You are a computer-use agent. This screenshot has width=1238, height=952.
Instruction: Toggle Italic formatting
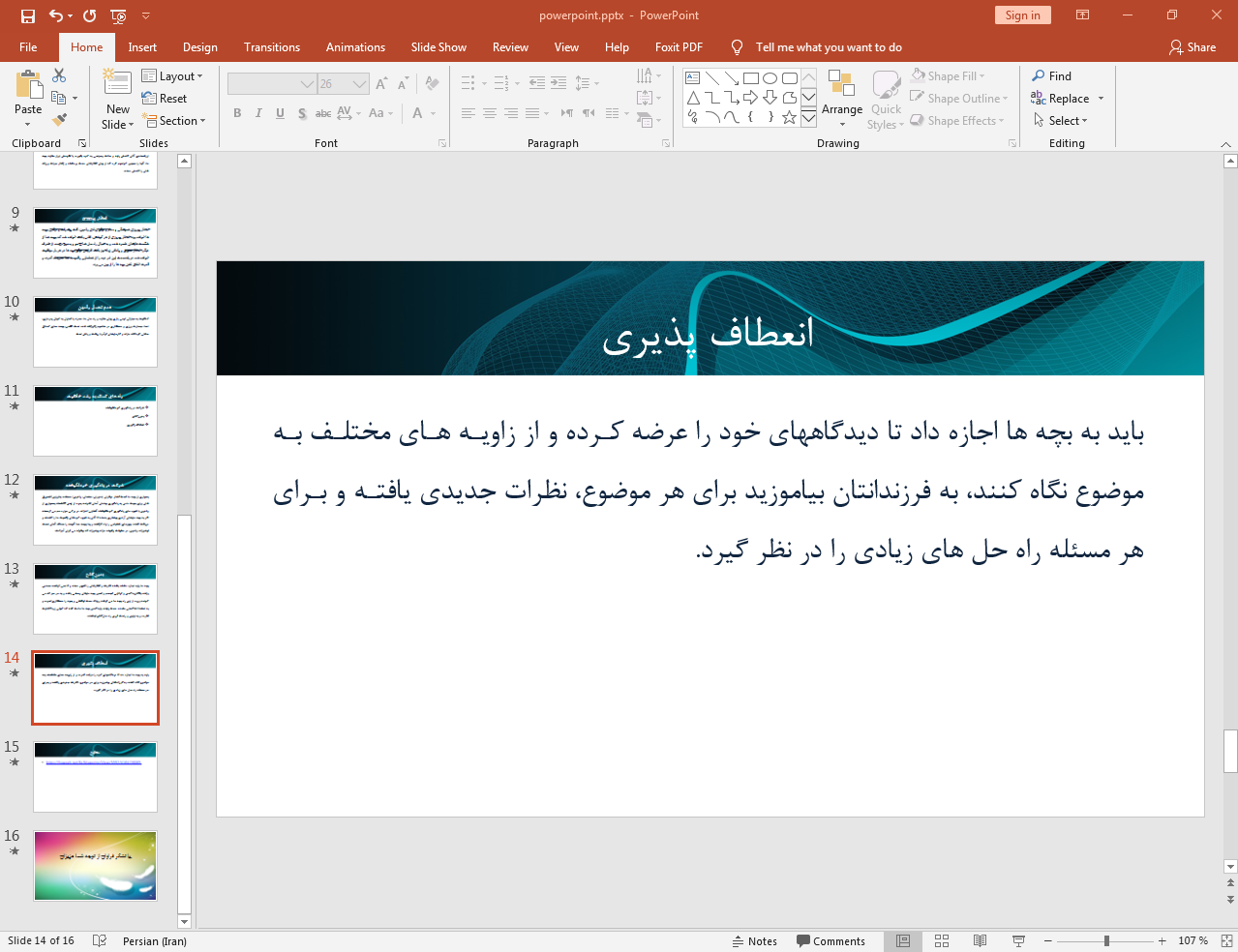point(258,113)
